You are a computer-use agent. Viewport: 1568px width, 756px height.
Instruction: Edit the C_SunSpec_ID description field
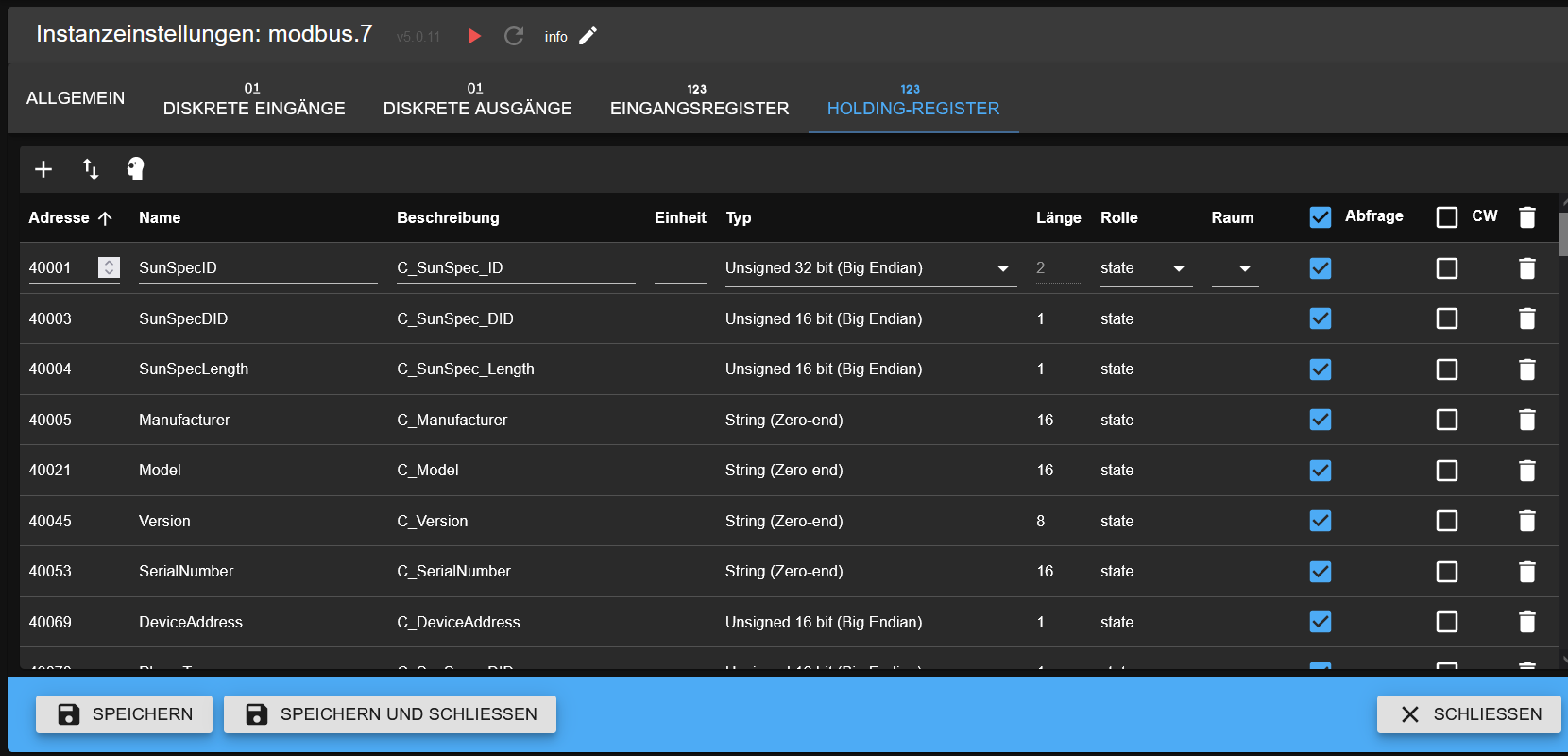516,268
